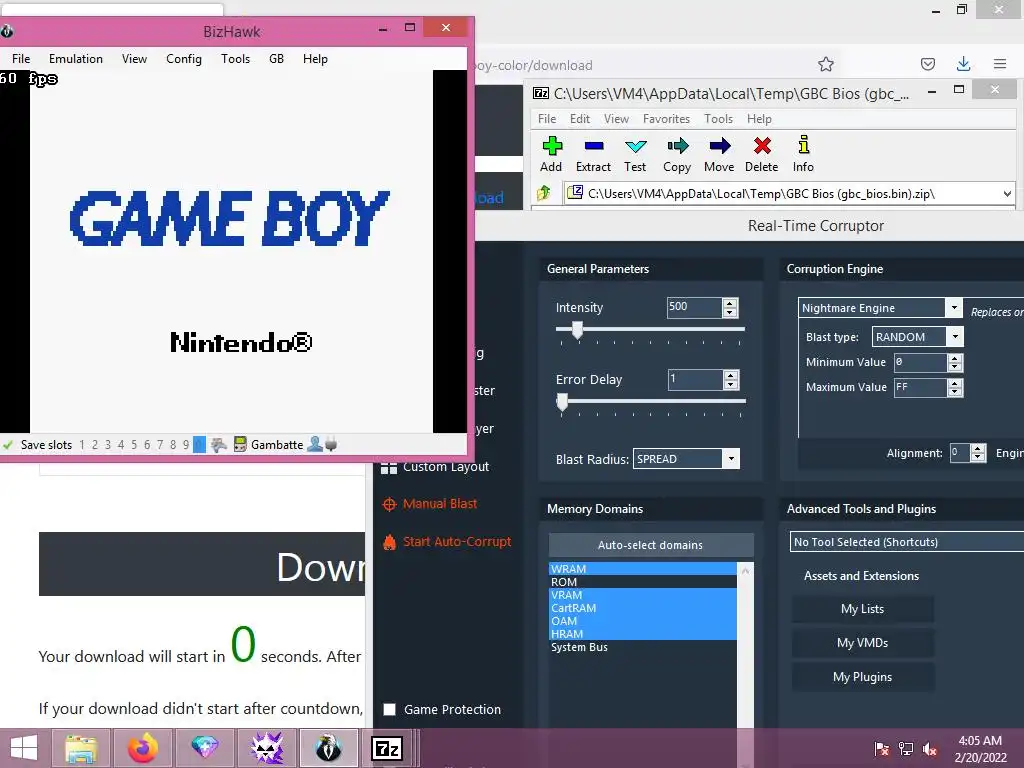Image resolution: width=1024 pixels, height=768 pixels.
Task: Select the VRAM memory domain
Action: (x=643, y=595)
